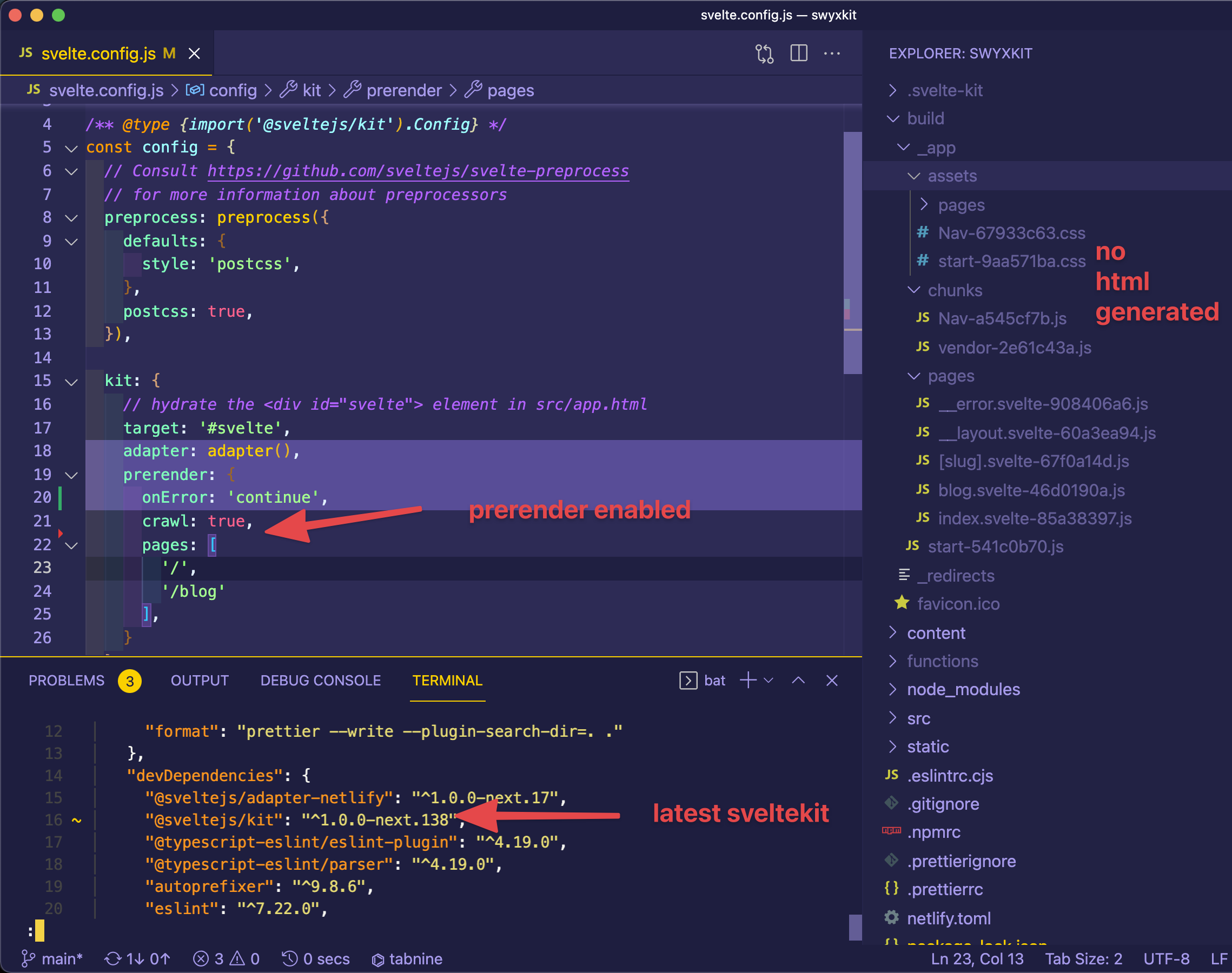This screenshot has width=1232, height=973.
Task: Select the main* git branch indicator
Action: pyautogui.click(x=52, y=959)
